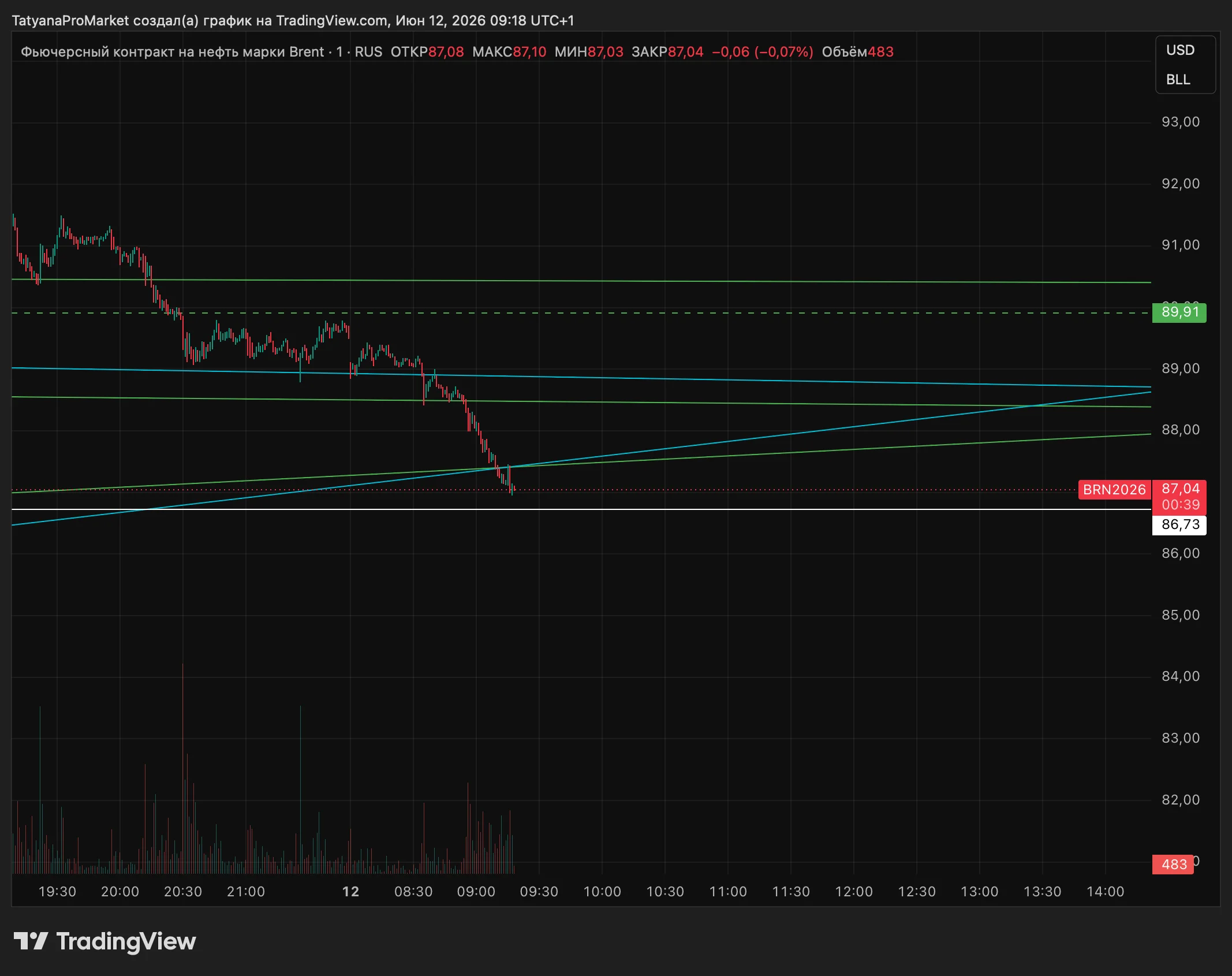Click the Объём 483 volume readout
The height and width of the screenshot is (976, 1232).
pos(857,52)
